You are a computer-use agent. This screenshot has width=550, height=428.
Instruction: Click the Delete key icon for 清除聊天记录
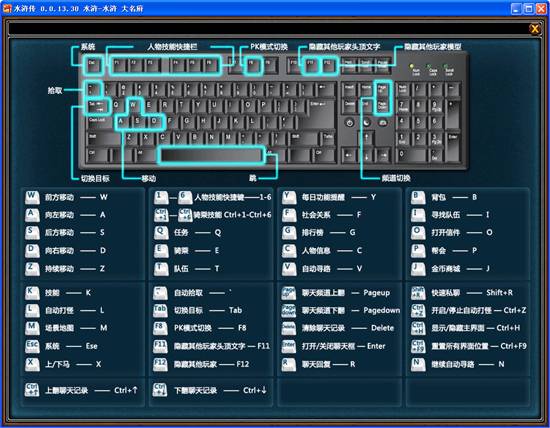click(289, 328)
